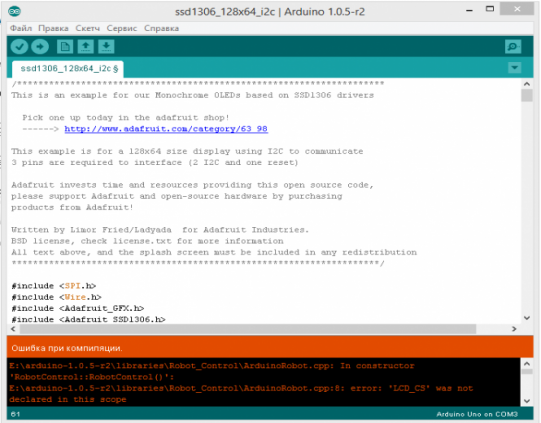Image resolution: width=541 pixels, height=423 pixels.
Task: Click the '#include <SPI.h>' line
Action: click(x=53, y=286)
